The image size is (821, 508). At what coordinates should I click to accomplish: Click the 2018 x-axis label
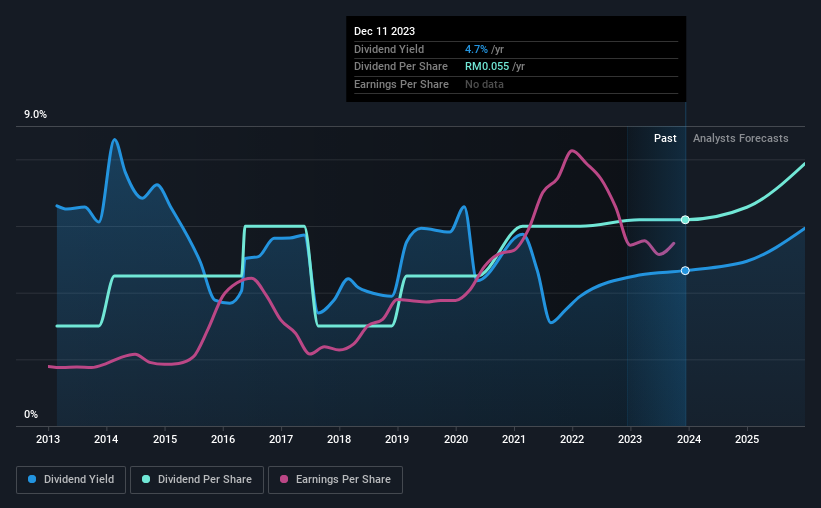point(339,439)
